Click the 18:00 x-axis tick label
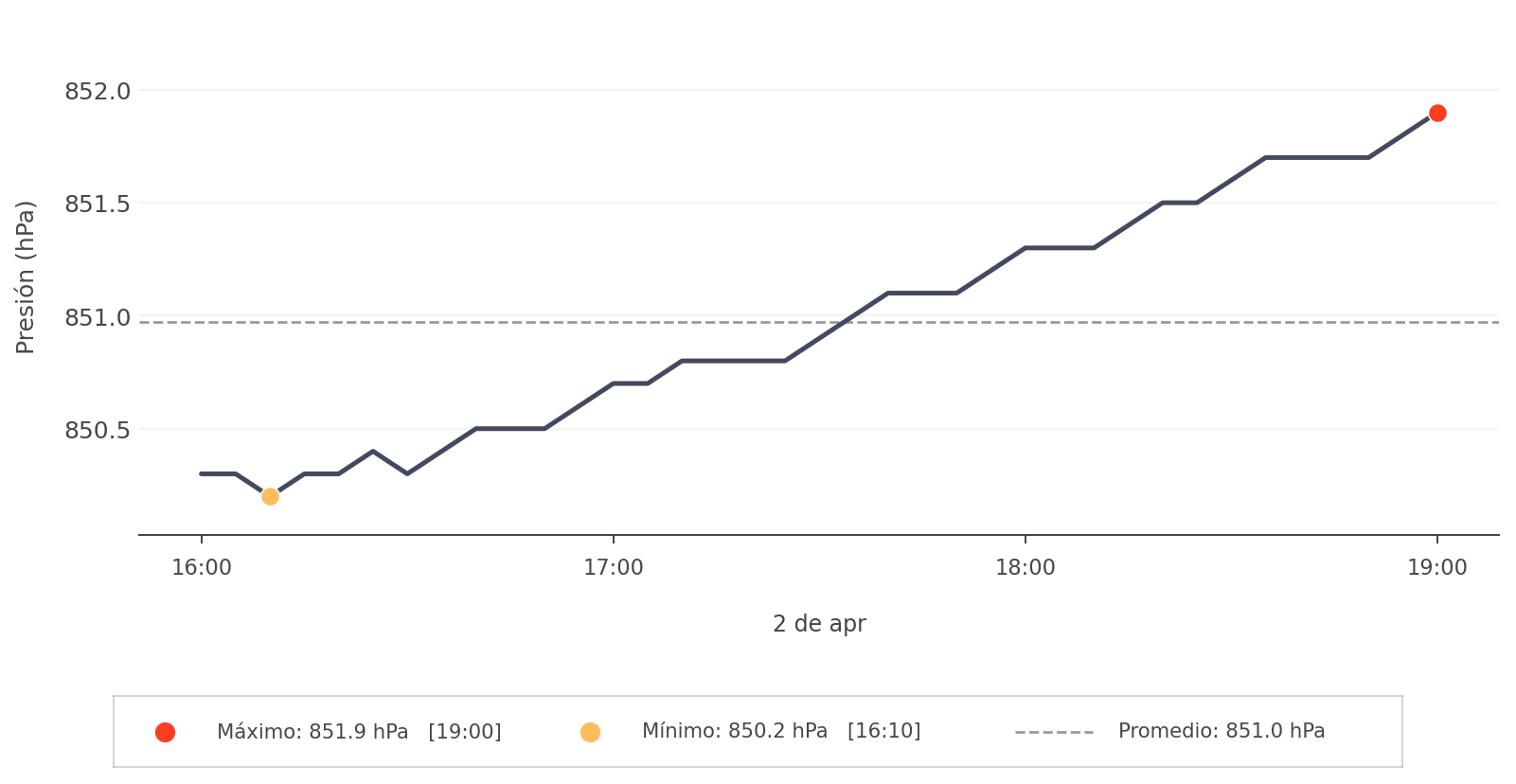1516x784 pixels. [1025, 568]
